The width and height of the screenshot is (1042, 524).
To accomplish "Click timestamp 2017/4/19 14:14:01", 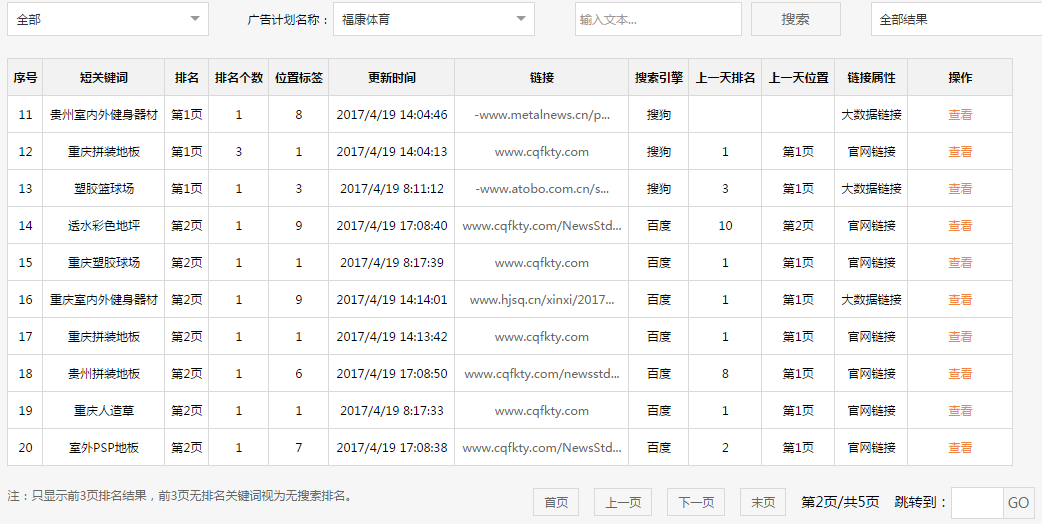I will click(391, 300).
